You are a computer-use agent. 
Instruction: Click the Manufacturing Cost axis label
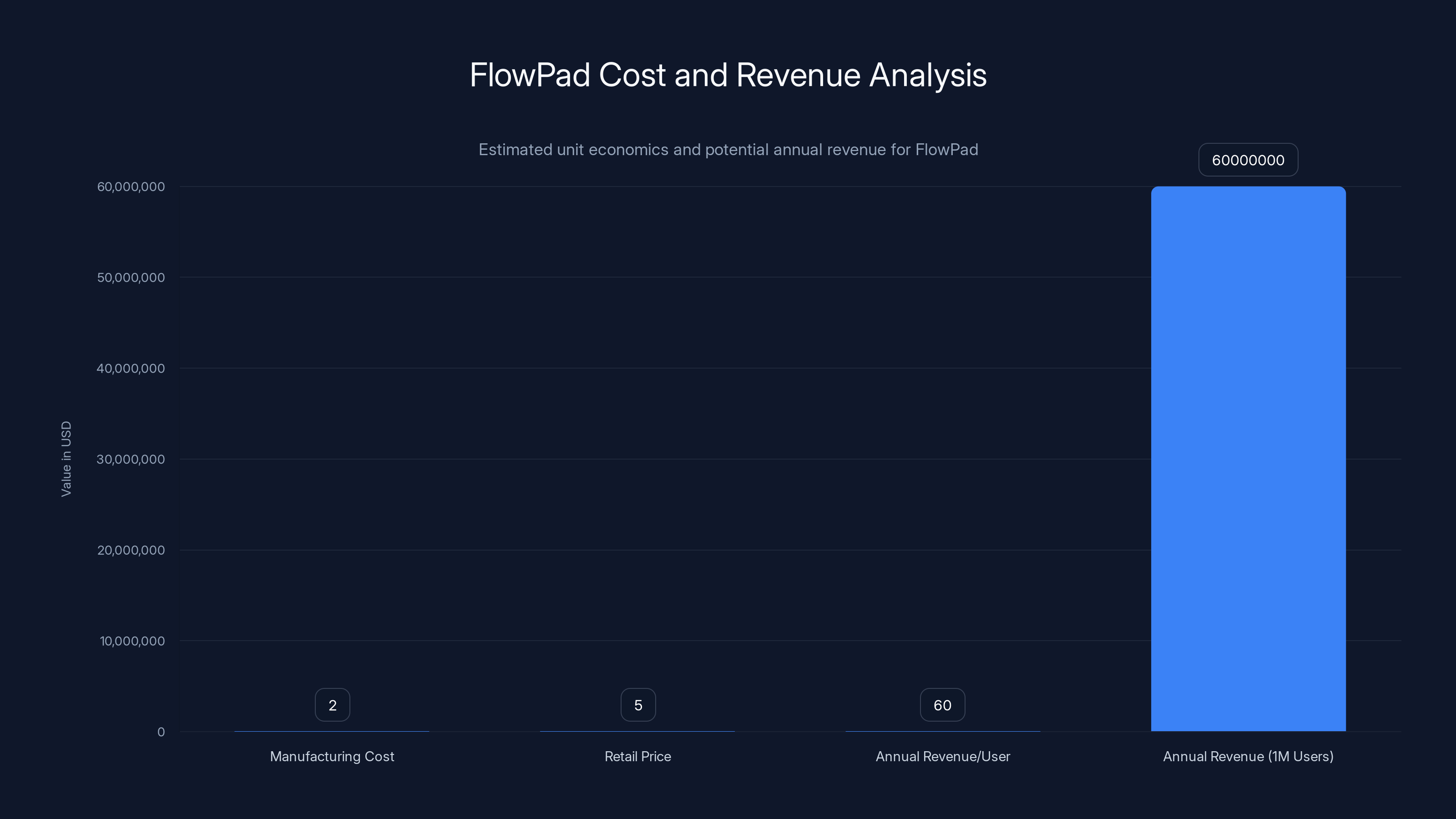[332, 756]
